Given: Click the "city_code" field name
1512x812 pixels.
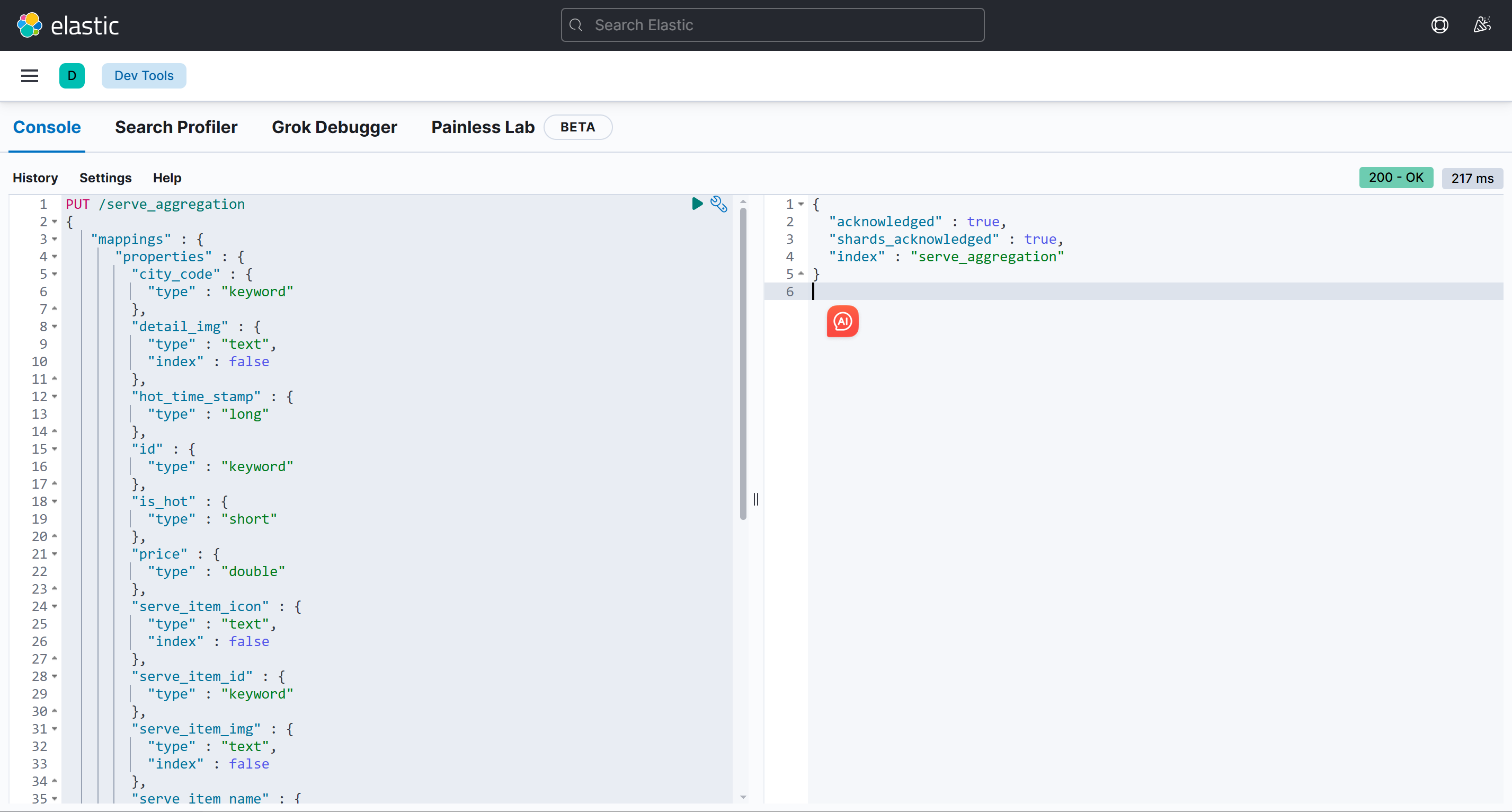Looking at the screenshot, I should 175,274.
